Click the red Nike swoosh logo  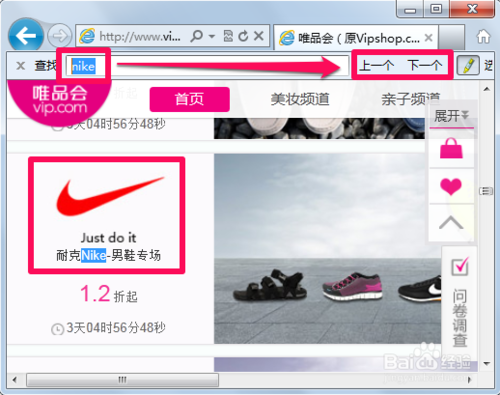pos(110,196)
